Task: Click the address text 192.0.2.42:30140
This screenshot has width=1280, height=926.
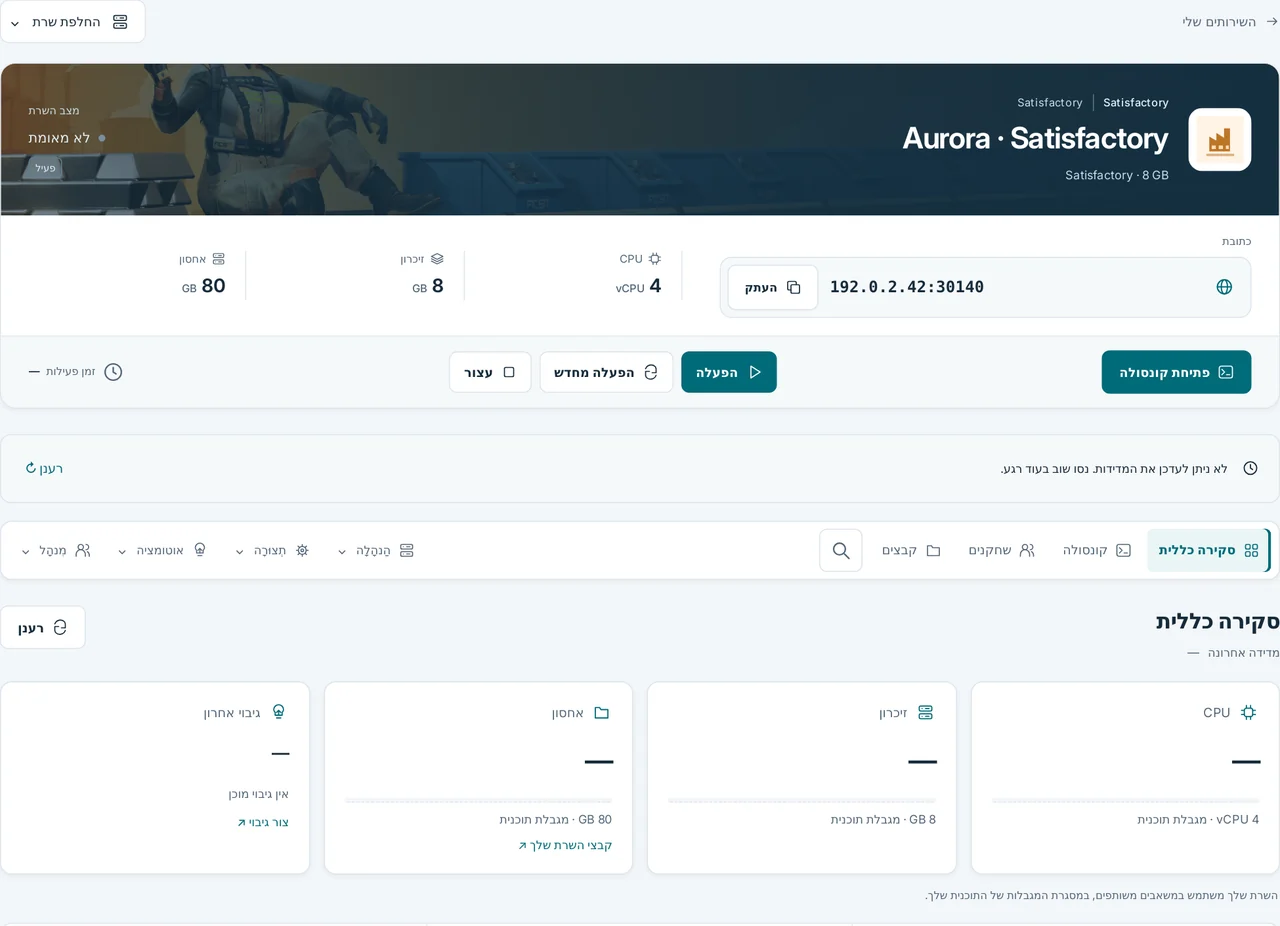Action: click(x=907, y=288)
